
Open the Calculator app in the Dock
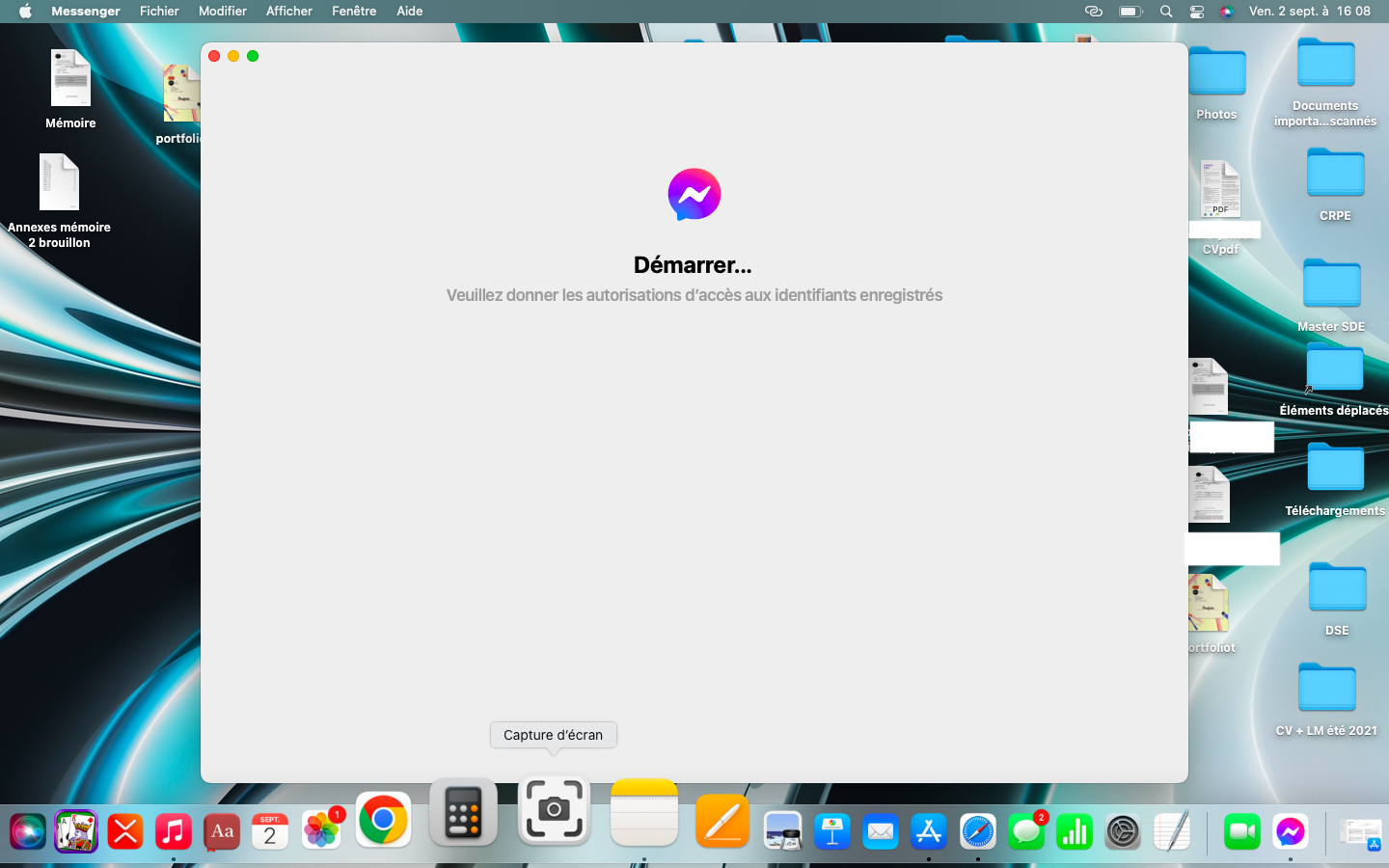tap(463, 812)
